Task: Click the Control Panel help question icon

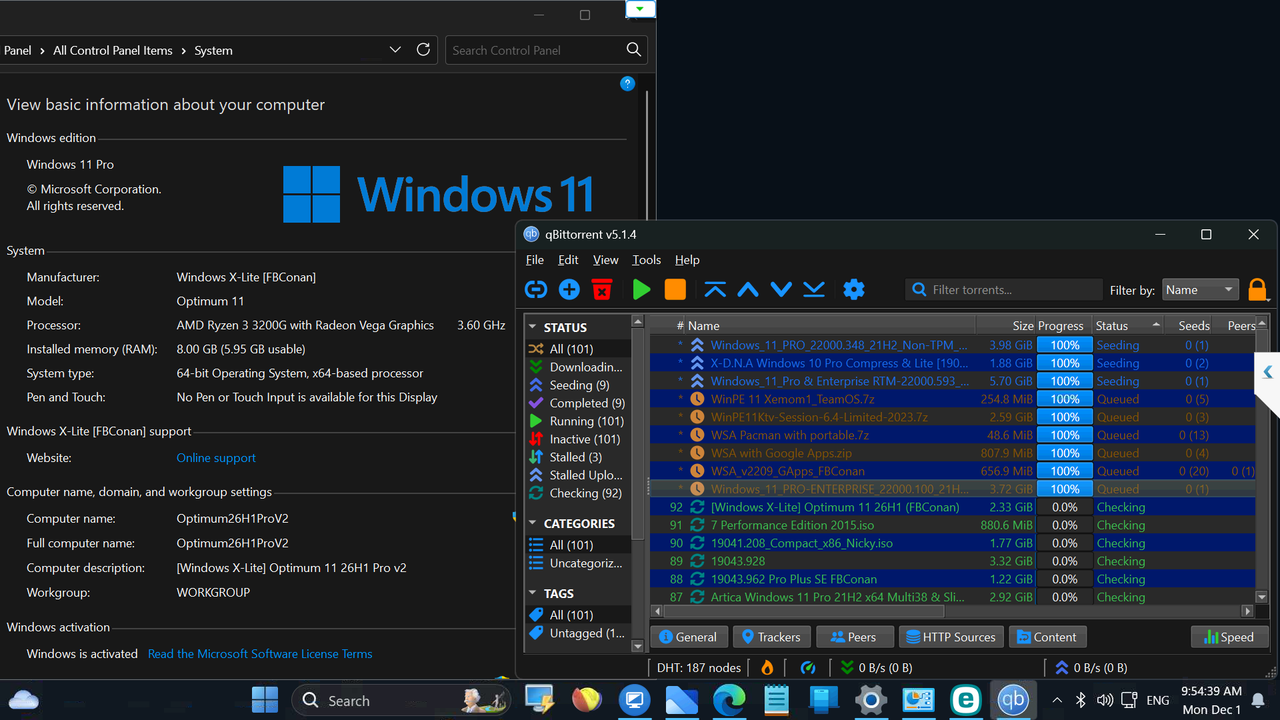Action: point(627,84)
